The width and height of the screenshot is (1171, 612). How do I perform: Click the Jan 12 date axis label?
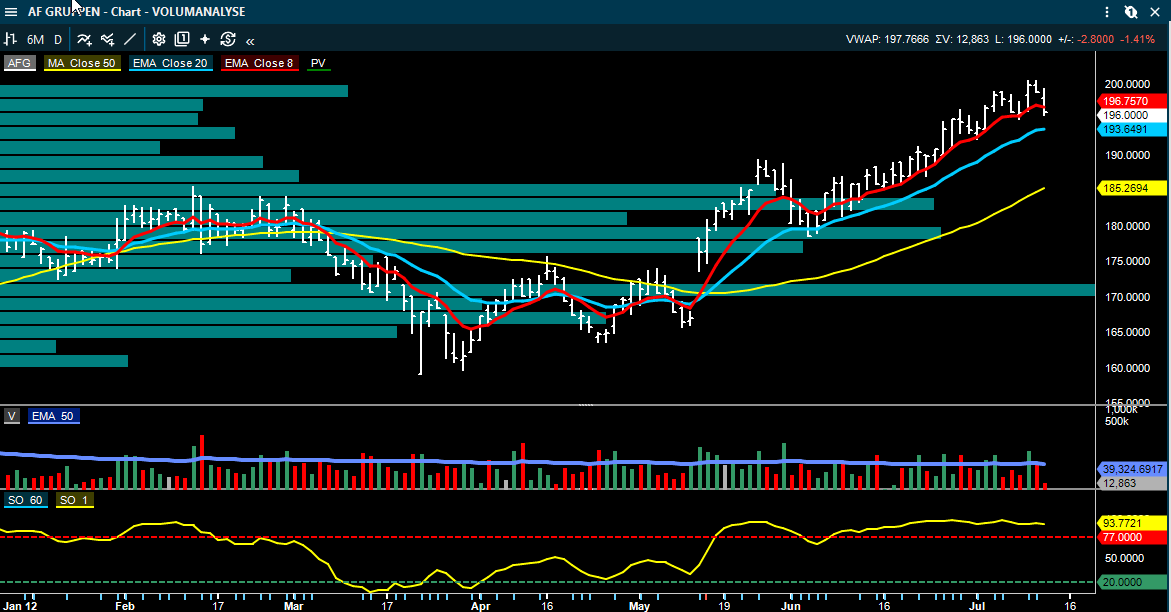20,606
